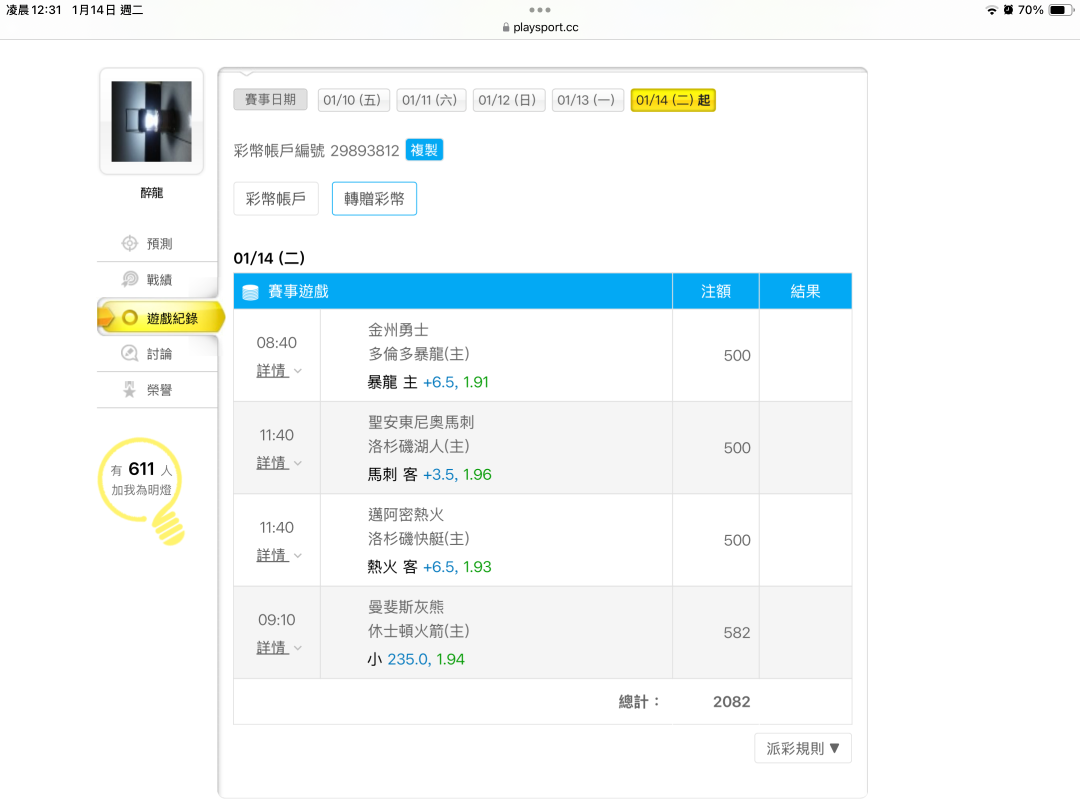
Task: Click the 582 stake amount
Action: (x=736, y=633)
